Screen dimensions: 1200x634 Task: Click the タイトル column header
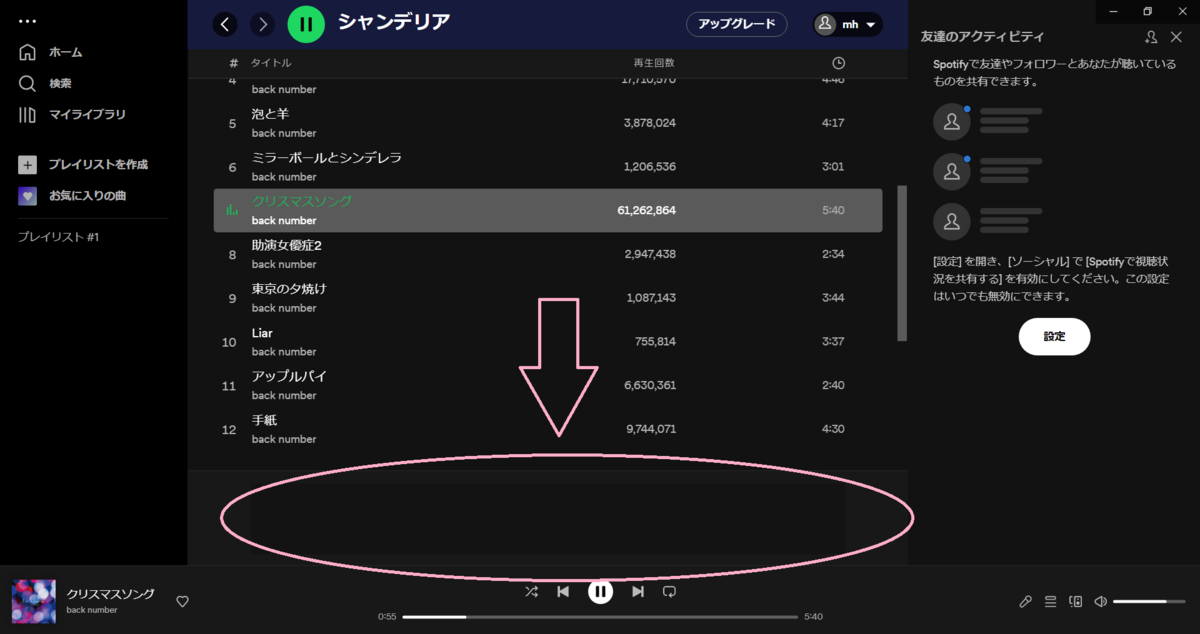(x=271, y=63)
